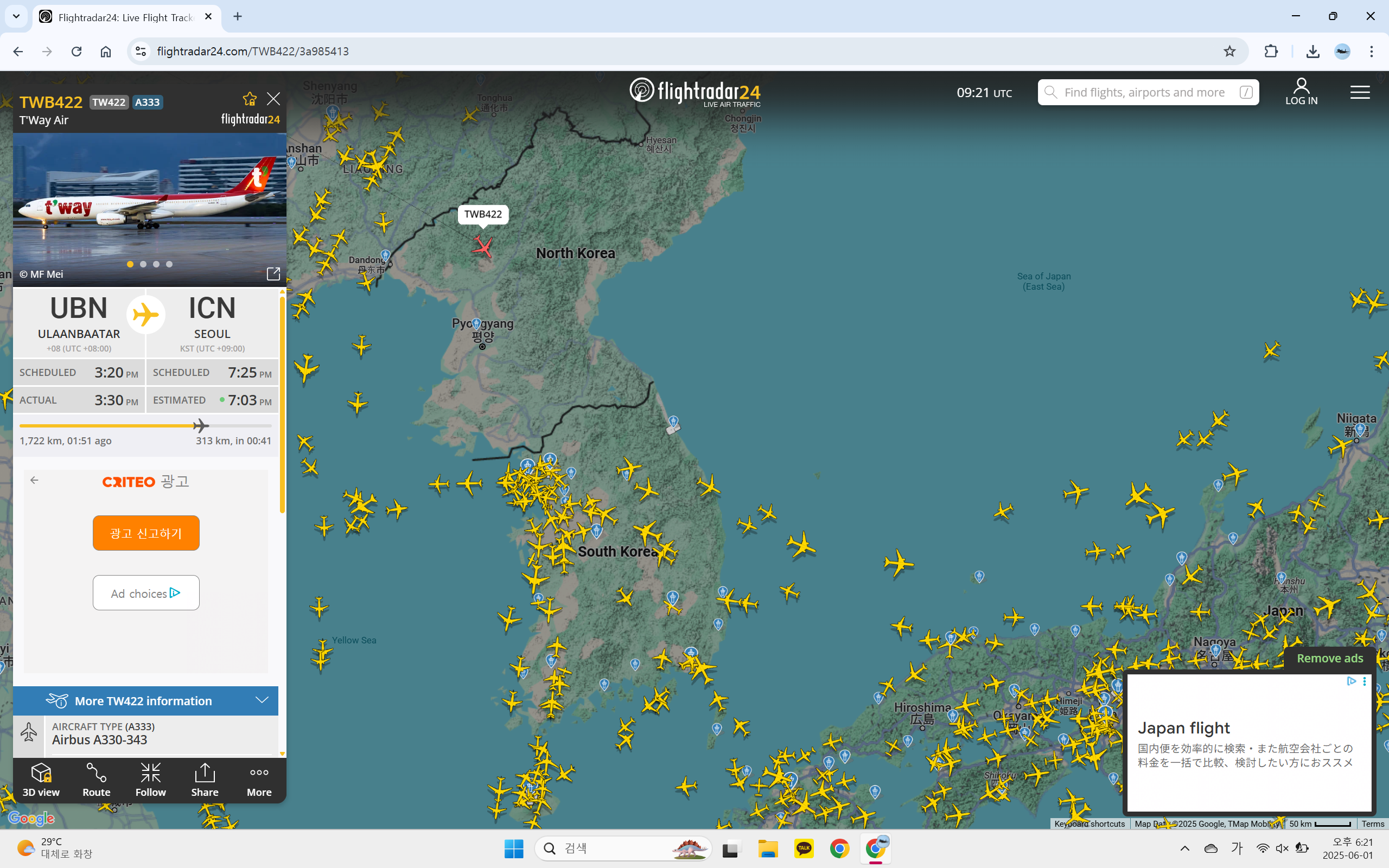This screenshot has width=1389, height=868.
Task: Click the Follow aircraft icon
Action: [150, 780]
